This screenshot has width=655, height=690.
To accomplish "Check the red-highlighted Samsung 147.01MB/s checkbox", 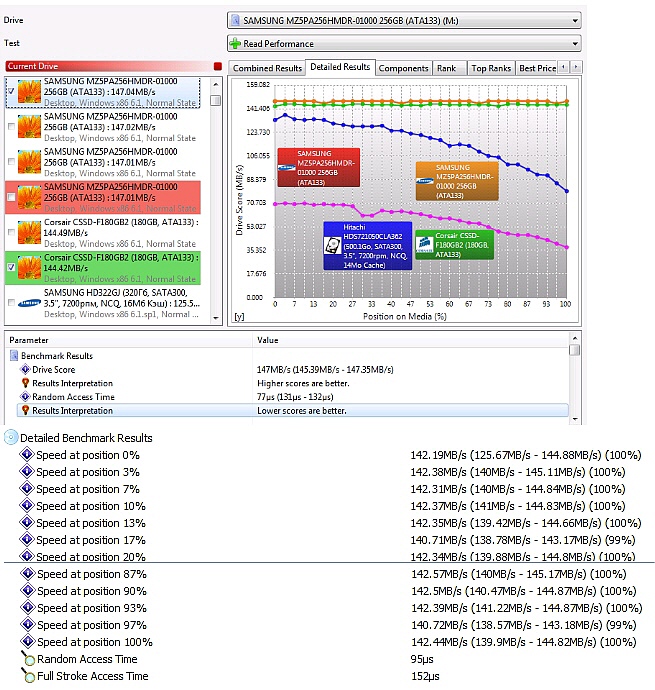I will [x=11, y=197].
